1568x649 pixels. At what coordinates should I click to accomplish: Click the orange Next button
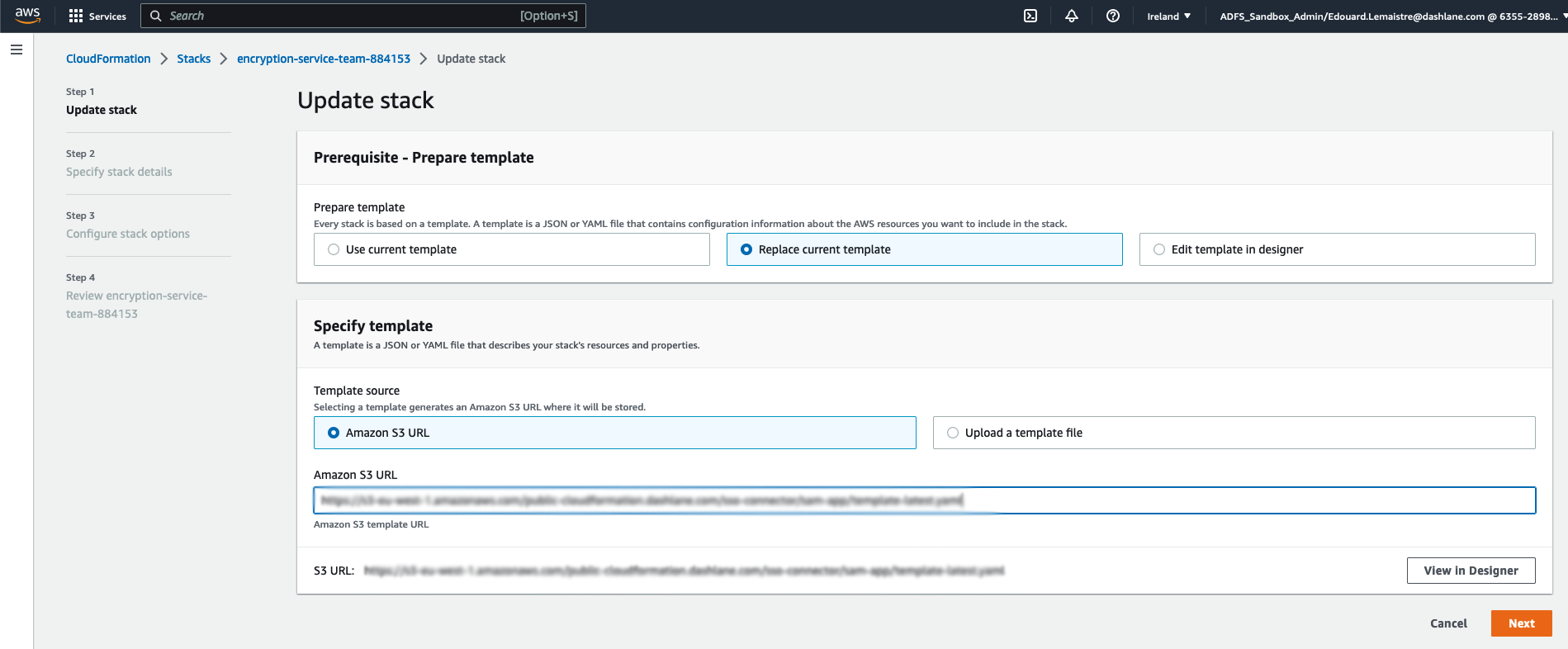pos(1521,623)
